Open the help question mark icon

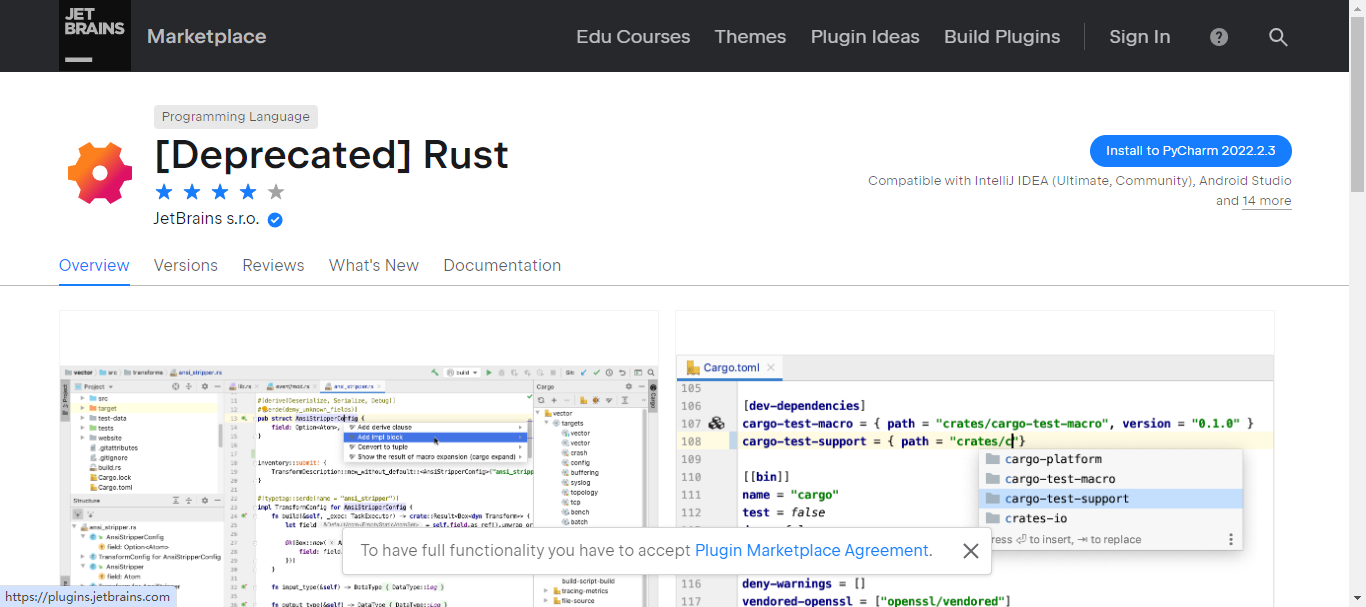coord(1219,37)
